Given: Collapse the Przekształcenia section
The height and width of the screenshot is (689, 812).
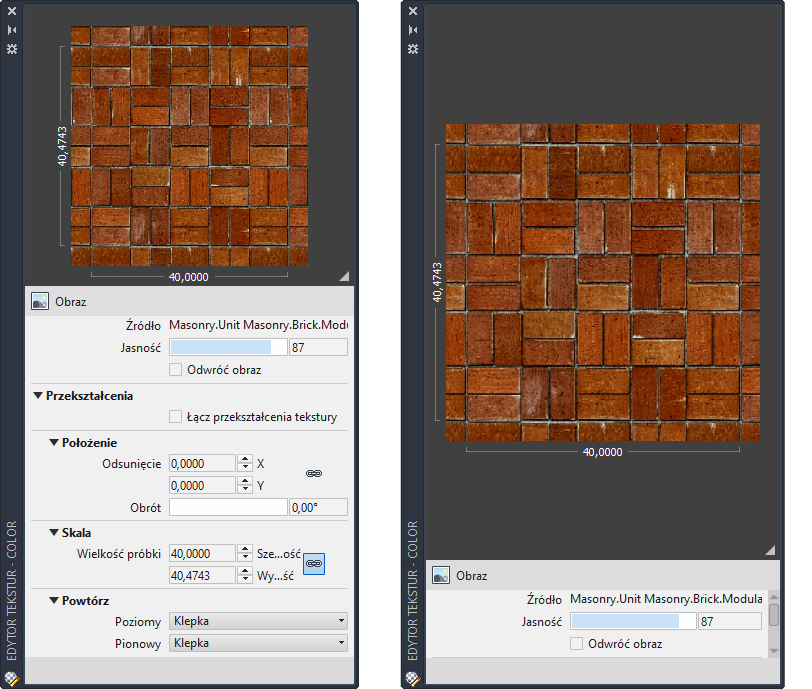Looking at the screenshot, I should (38, 396).
